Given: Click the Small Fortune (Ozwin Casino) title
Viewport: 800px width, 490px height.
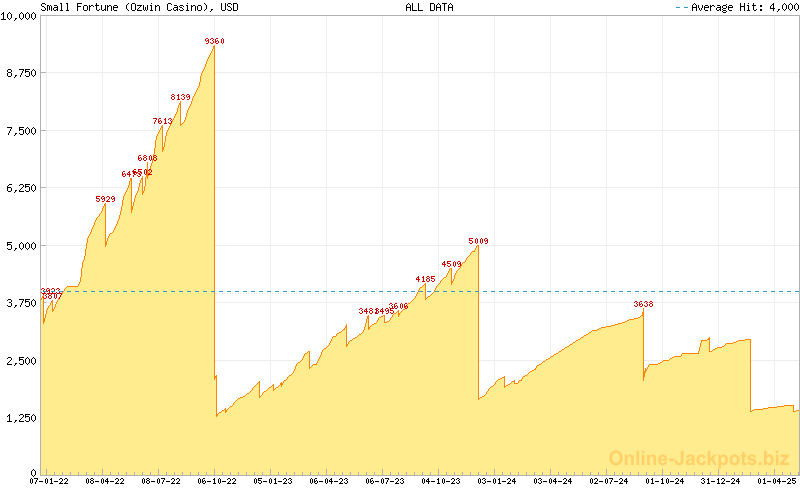Looking at the screenshot, I should click(x=125, y=7).
